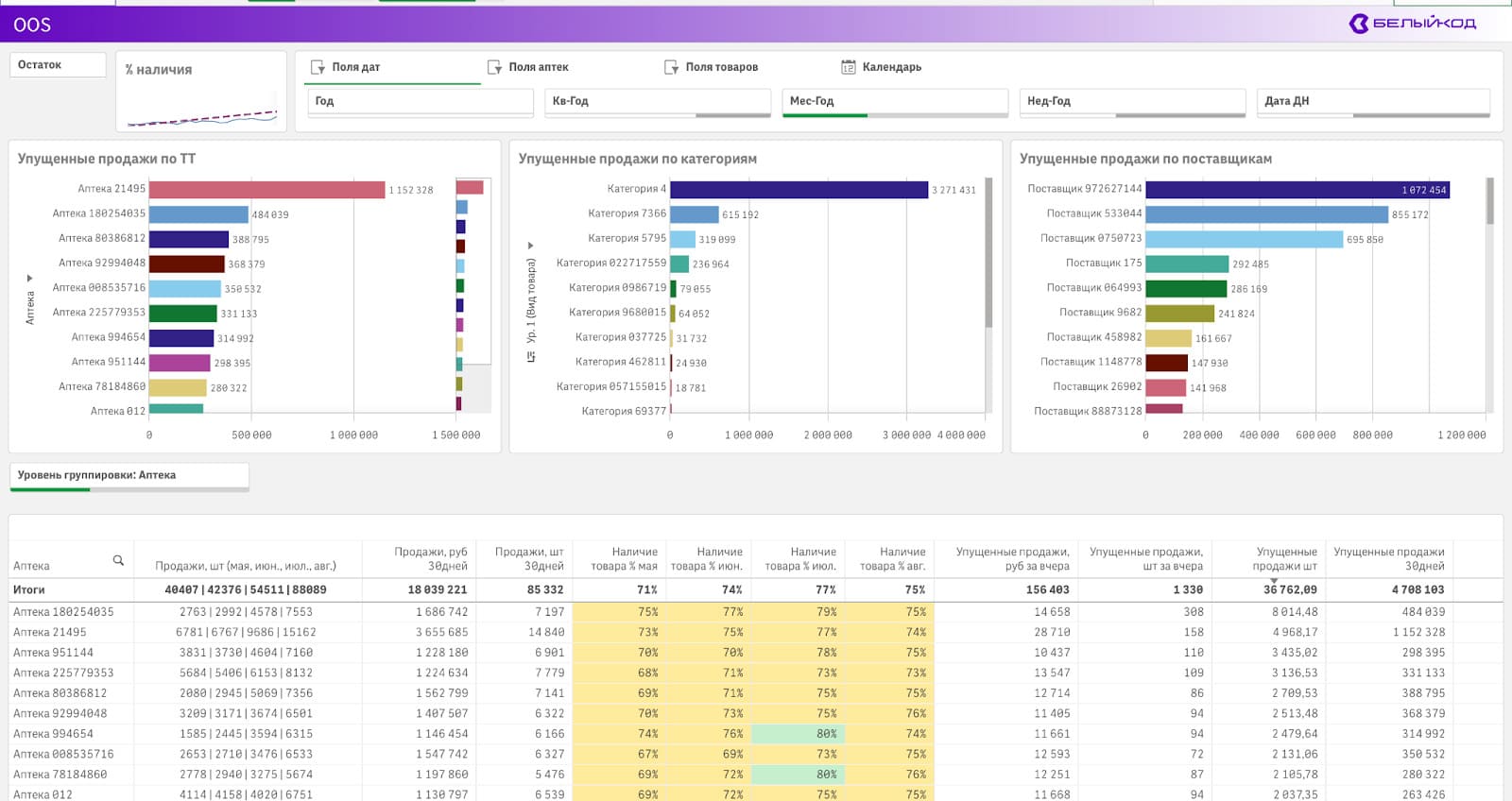The height and width of the screenshot is (801, 1512).
Task: Click the Аптека 92994048 chart label
Action: click(x=102, y=263)
